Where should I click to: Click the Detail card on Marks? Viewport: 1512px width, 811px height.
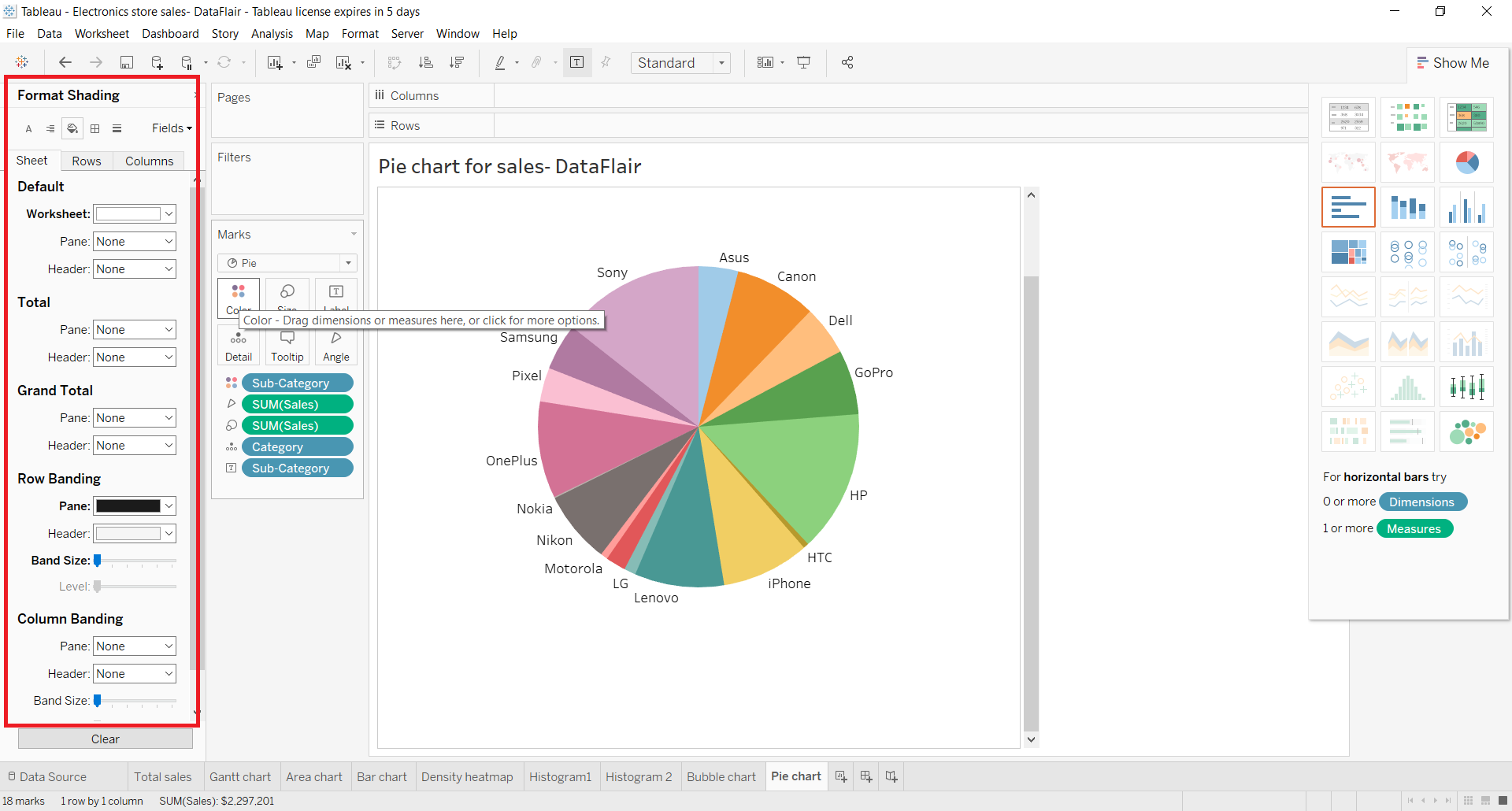[x=239, y=346]
